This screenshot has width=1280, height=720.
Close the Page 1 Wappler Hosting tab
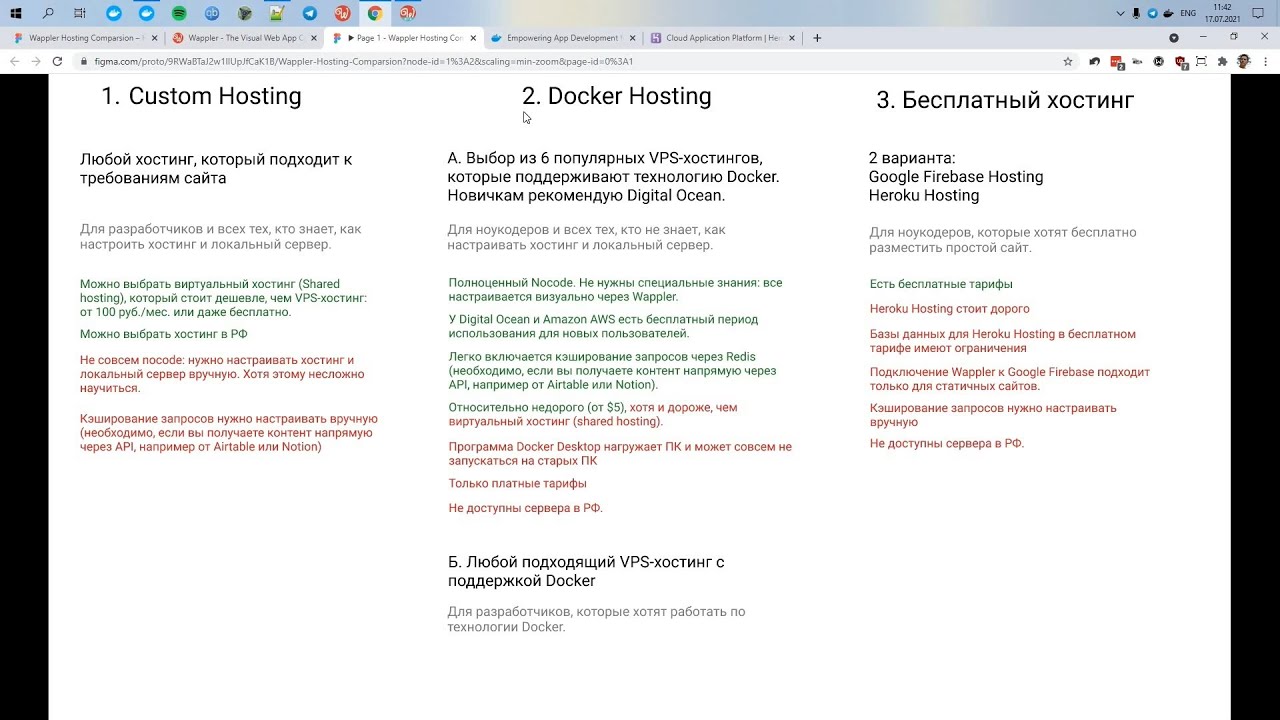pyautogui.click(x=473, y=38)
